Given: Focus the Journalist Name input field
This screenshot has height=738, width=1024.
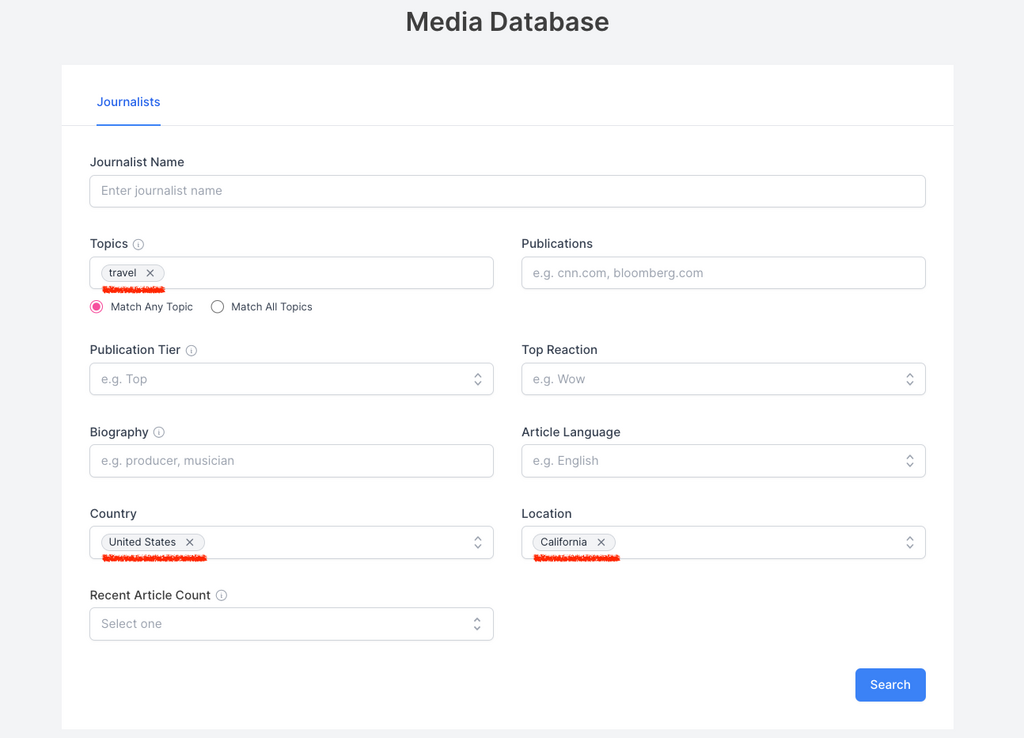Looking at the screenshot, I should 507,191.
